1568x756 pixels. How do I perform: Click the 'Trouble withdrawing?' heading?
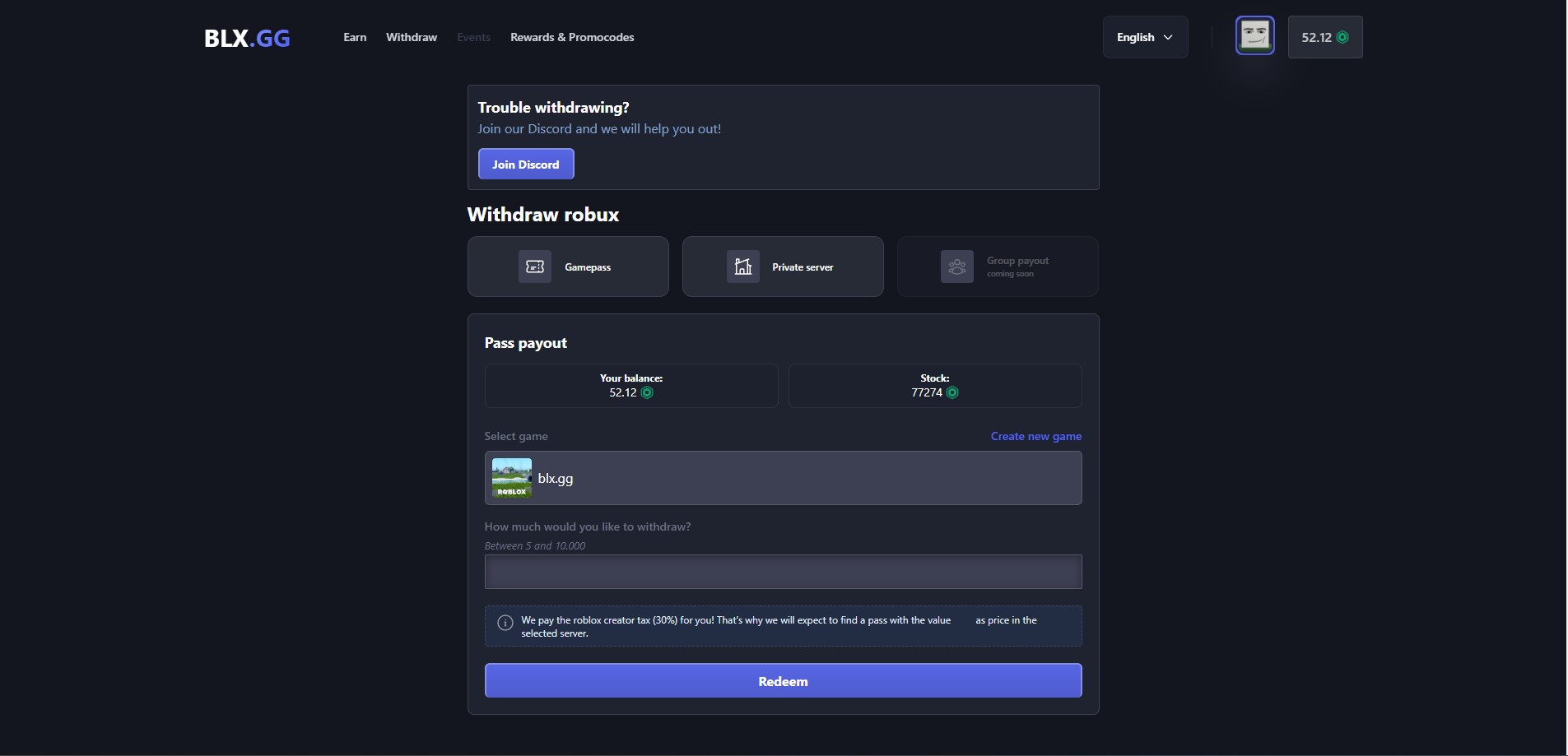tap(553, 108)
